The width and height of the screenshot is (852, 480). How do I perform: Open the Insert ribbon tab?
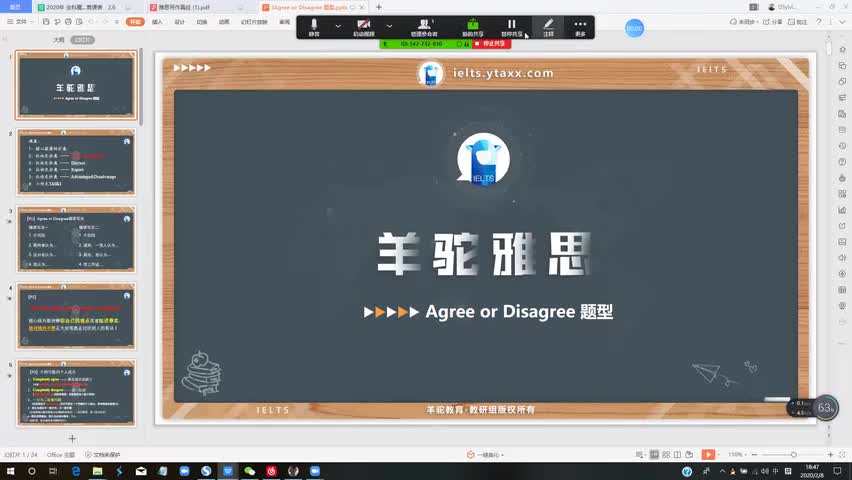tap(157, 22)
